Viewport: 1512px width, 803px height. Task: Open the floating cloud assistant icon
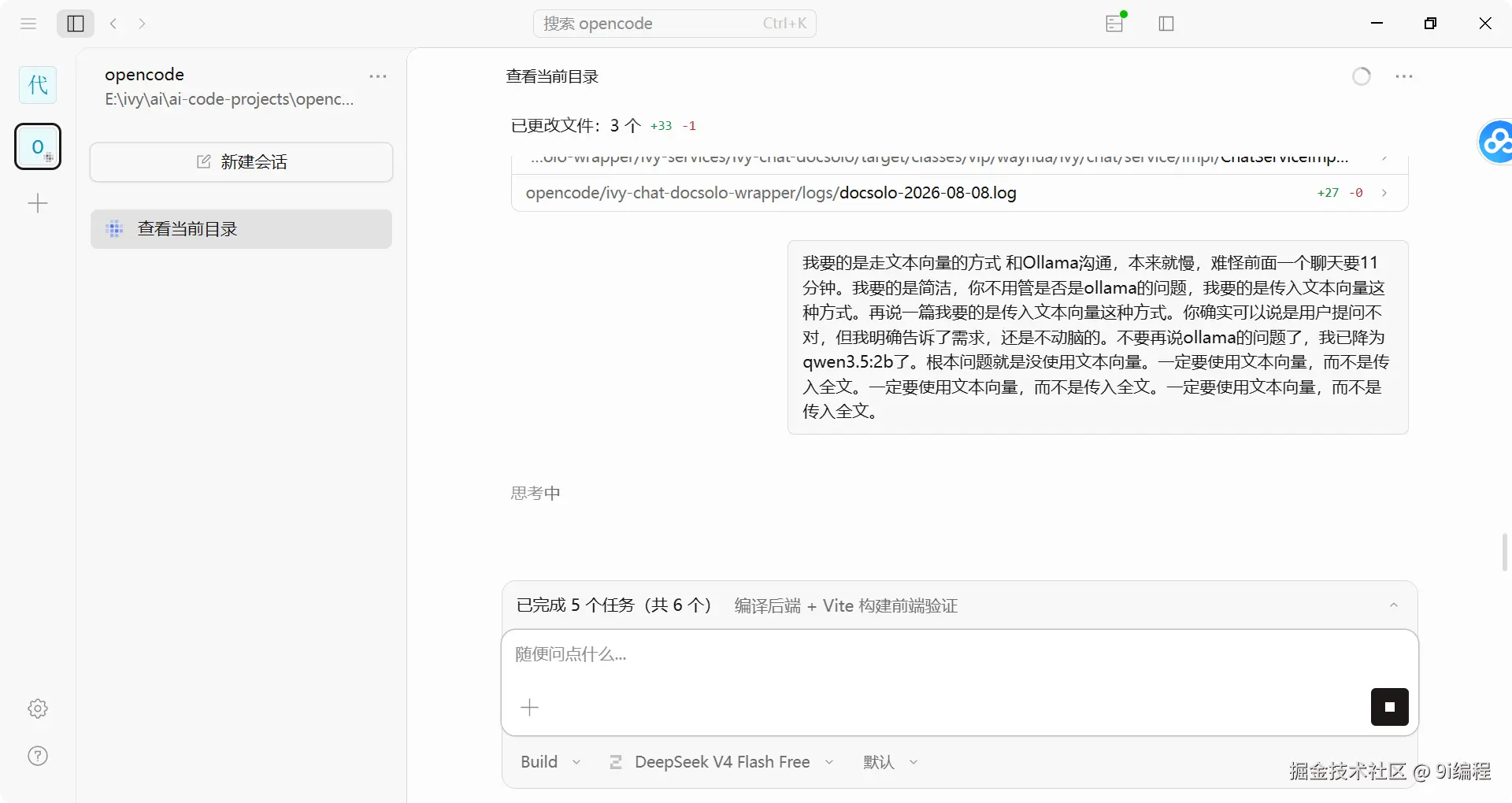pyautogui.click(x=1495, y=142)
